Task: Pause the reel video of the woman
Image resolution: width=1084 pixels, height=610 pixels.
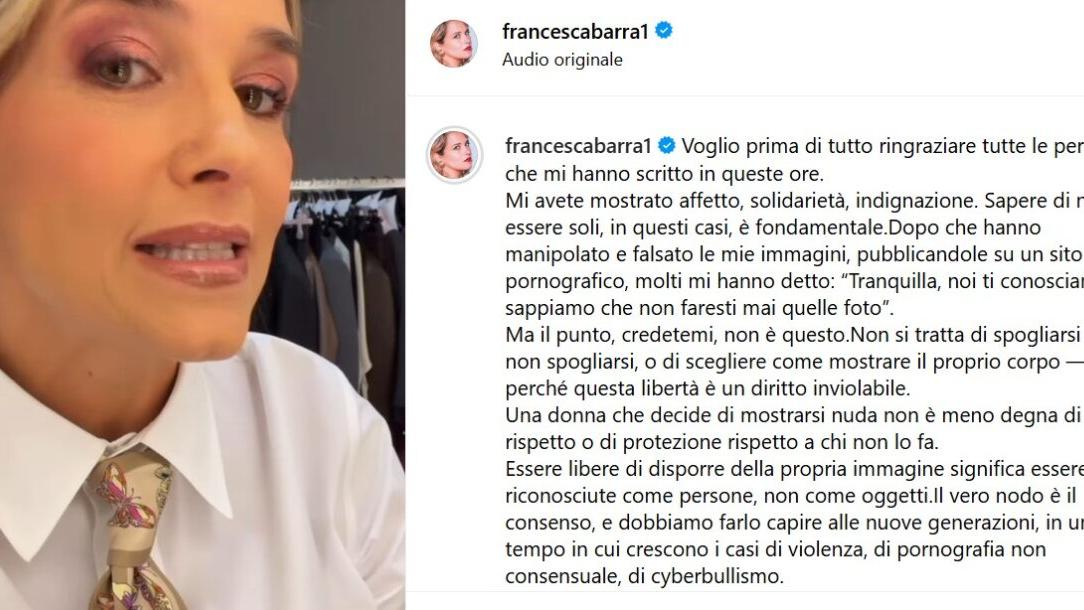Action: click(x=202, y=305)
